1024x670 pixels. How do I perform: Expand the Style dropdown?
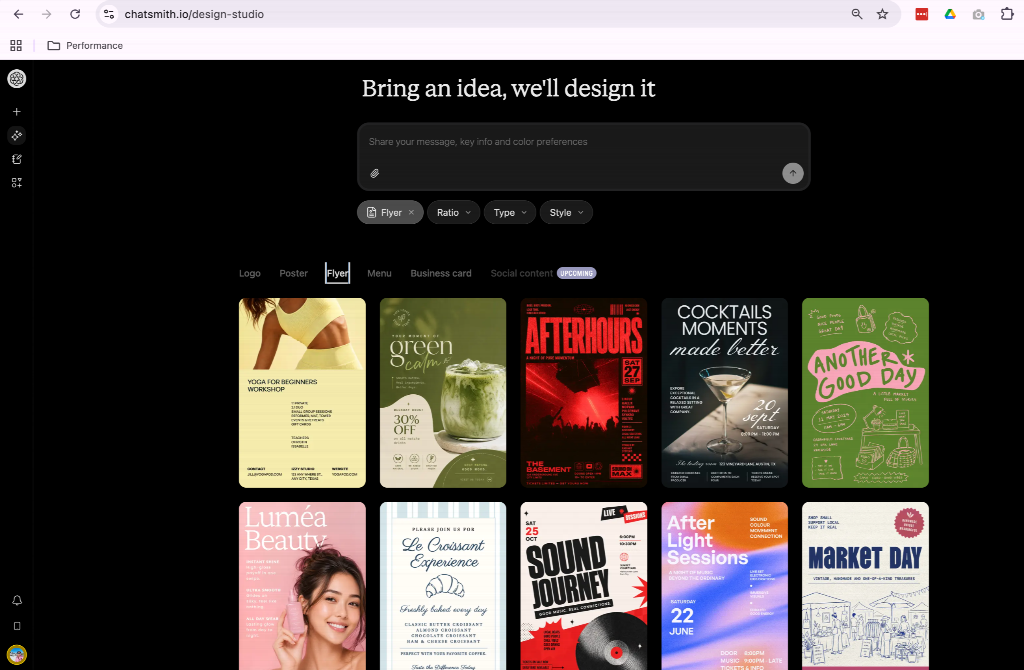pos(566,212)
